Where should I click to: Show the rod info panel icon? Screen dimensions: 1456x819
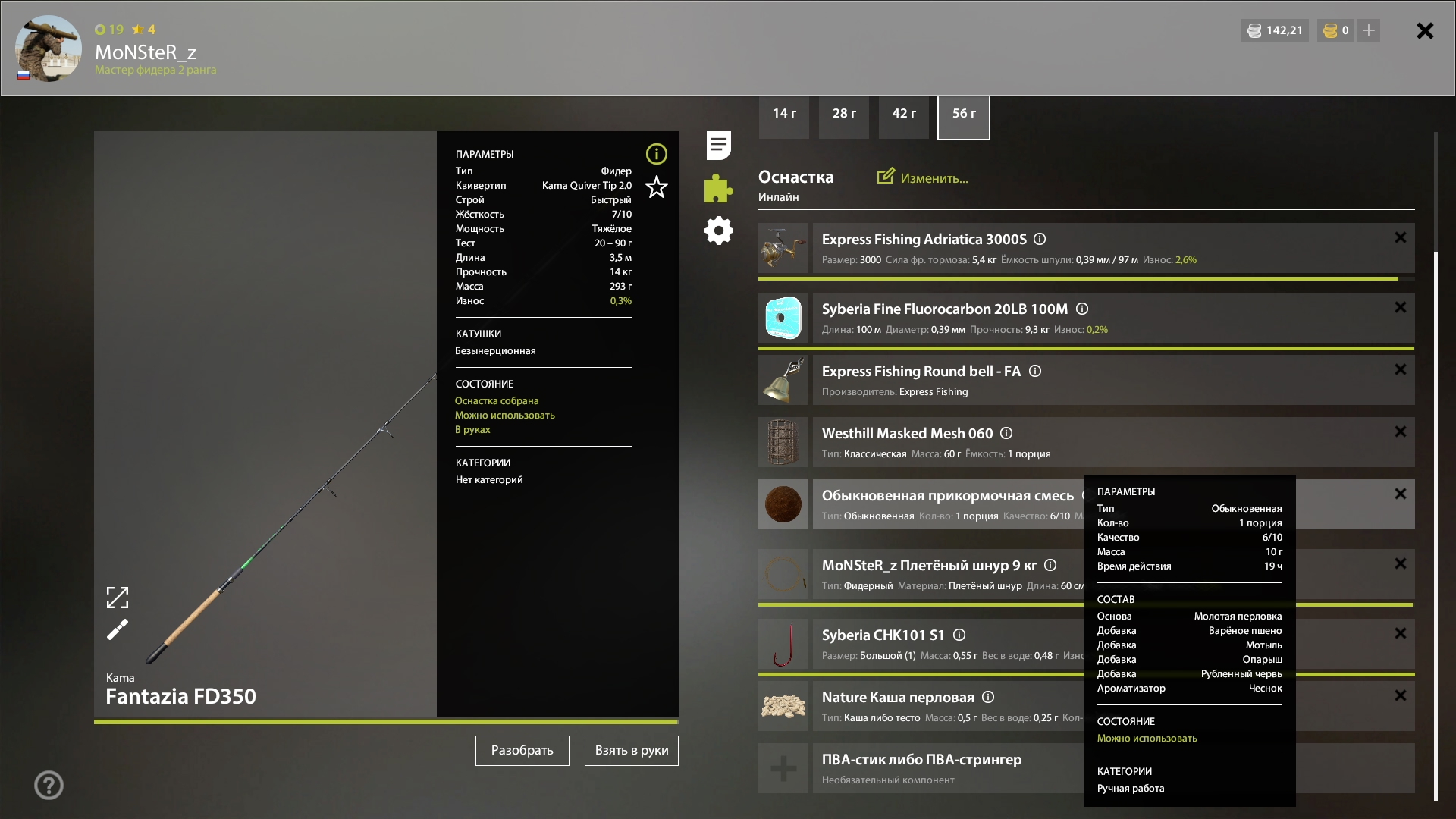[x=657, y=154]
